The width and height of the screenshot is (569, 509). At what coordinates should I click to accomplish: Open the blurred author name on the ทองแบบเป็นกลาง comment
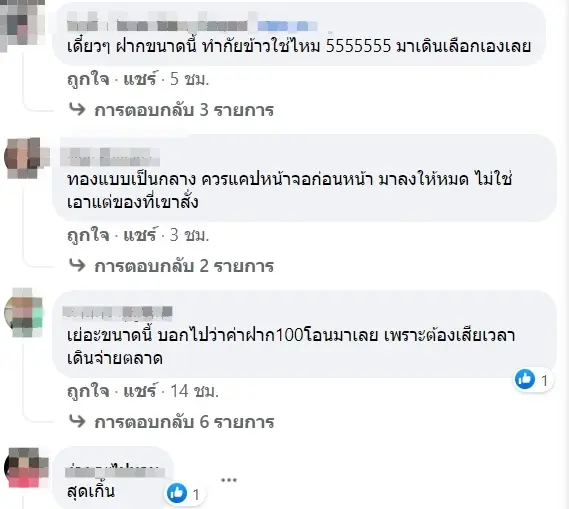(110, 157)
